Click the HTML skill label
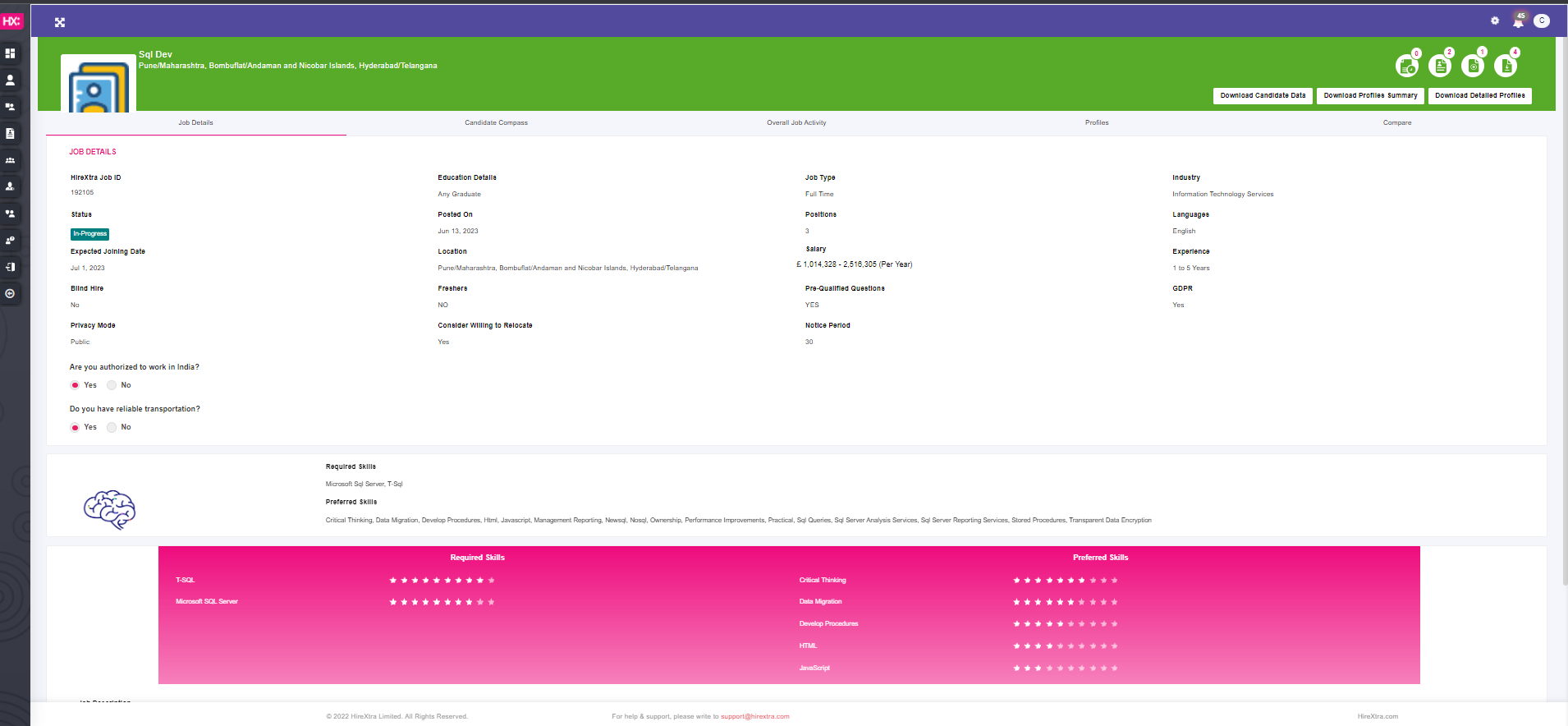Image resolution: width=1568 pixels, height=726 pixels. point(809,646)
